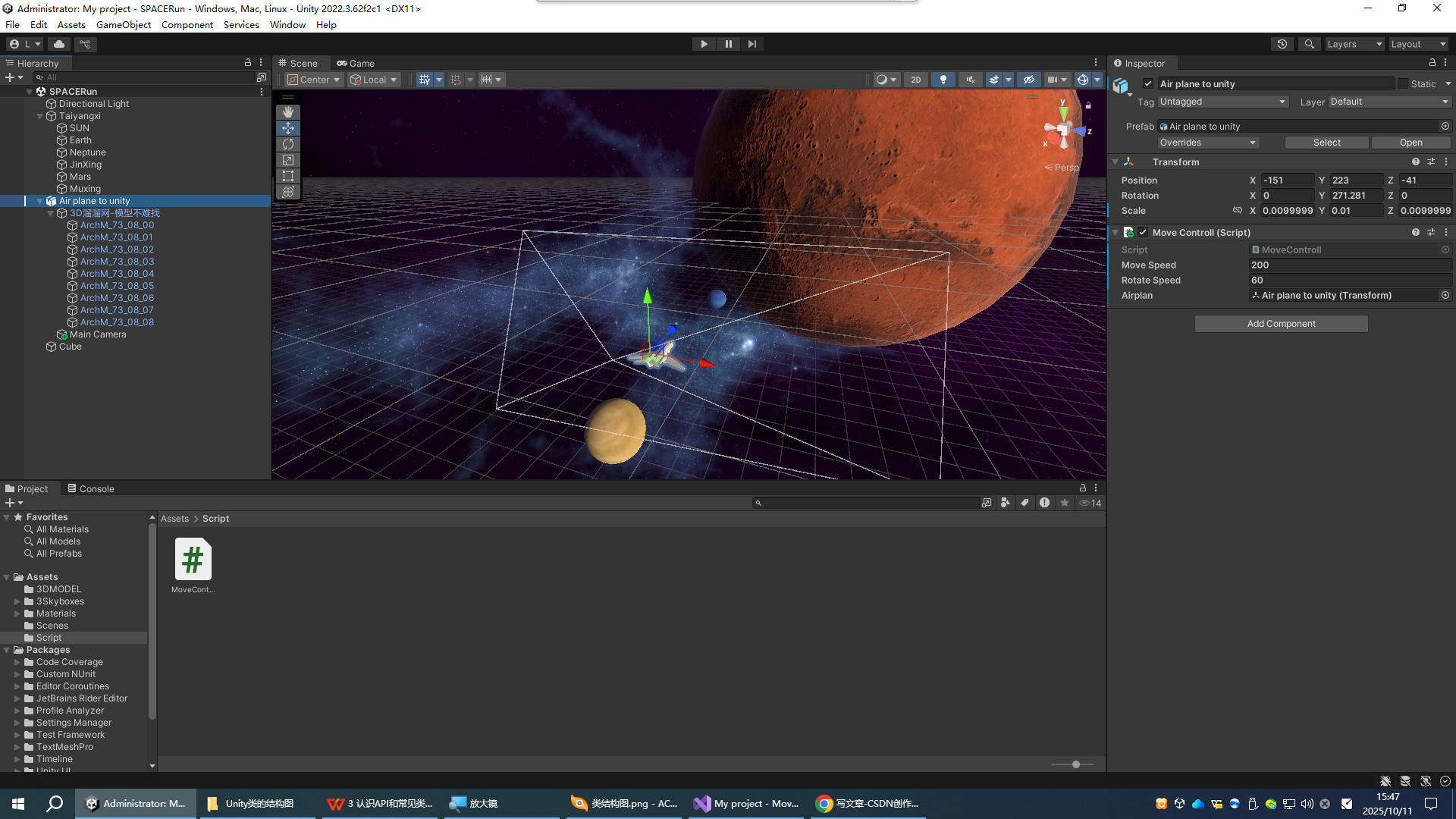Adjust the project icon size slider

point(1075,764)
